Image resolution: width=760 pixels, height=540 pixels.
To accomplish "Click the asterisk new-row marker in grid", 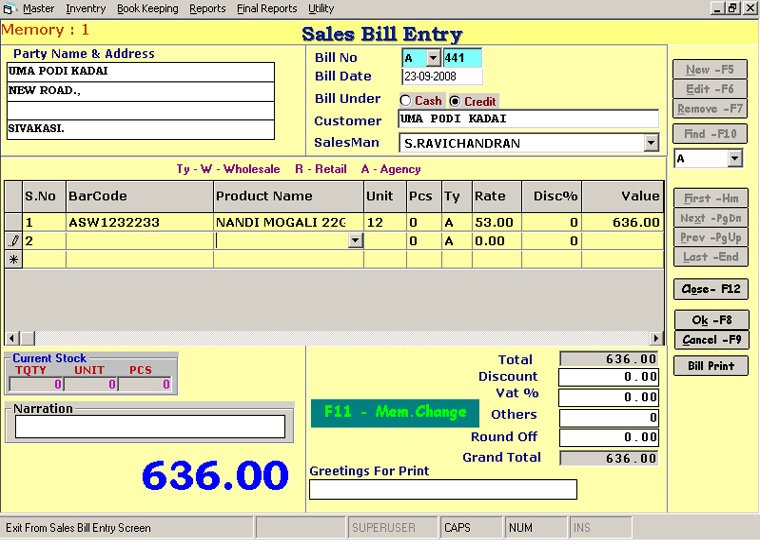I will pyautogui.click(x=13, y=259).
